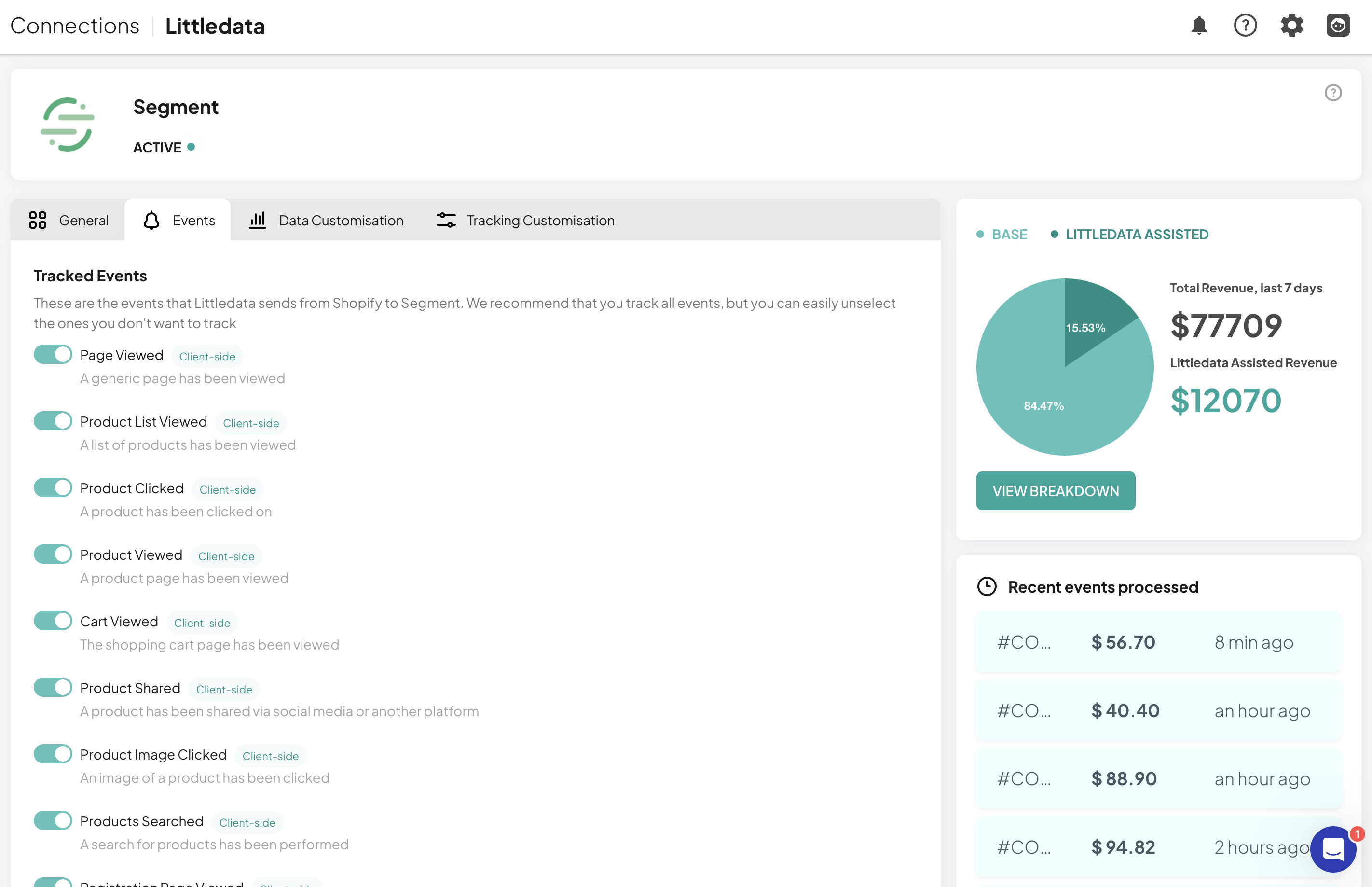Viewport: 1372px width, 887px height.
Task: Click the Tracked Events heading
Action: [x=90, y=276]
